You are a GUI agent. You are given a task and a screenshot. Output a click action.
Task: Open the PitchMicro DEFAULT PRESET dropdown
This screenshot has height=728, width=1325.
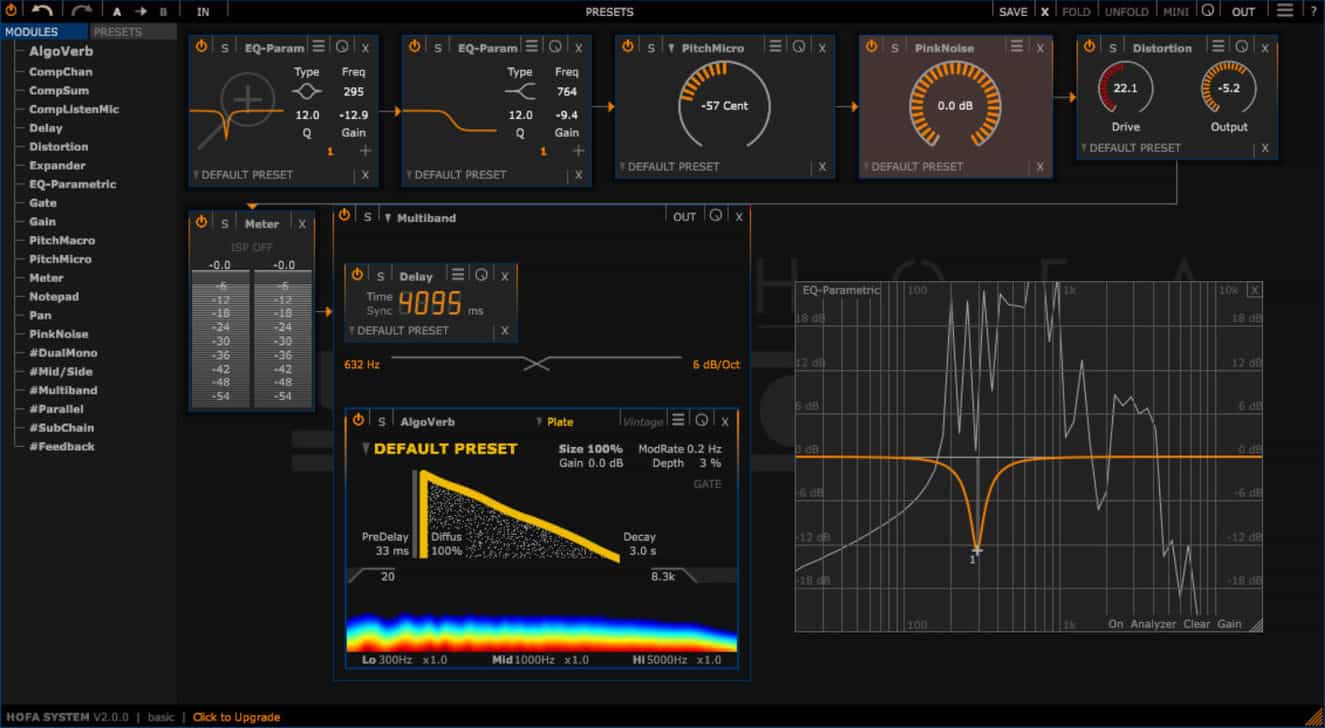click(669, 167)
